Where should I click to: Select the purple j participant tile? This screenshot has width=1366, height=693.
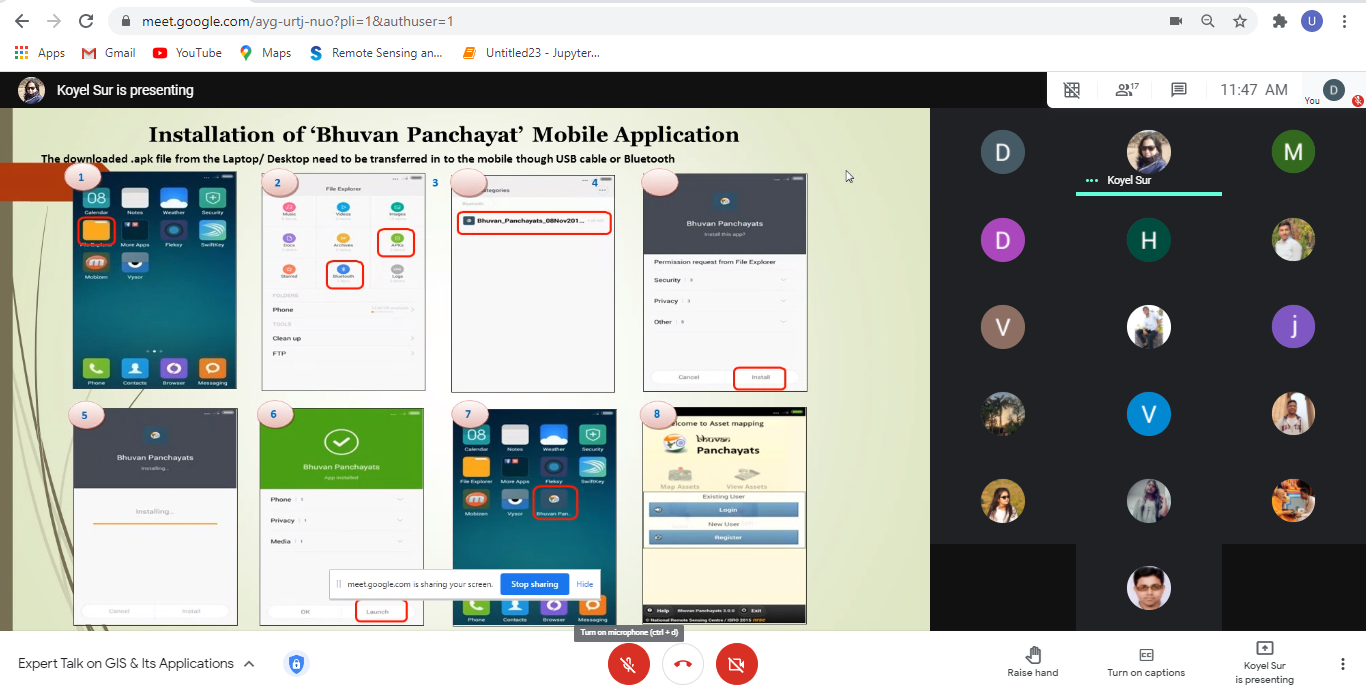(1293, 327)
